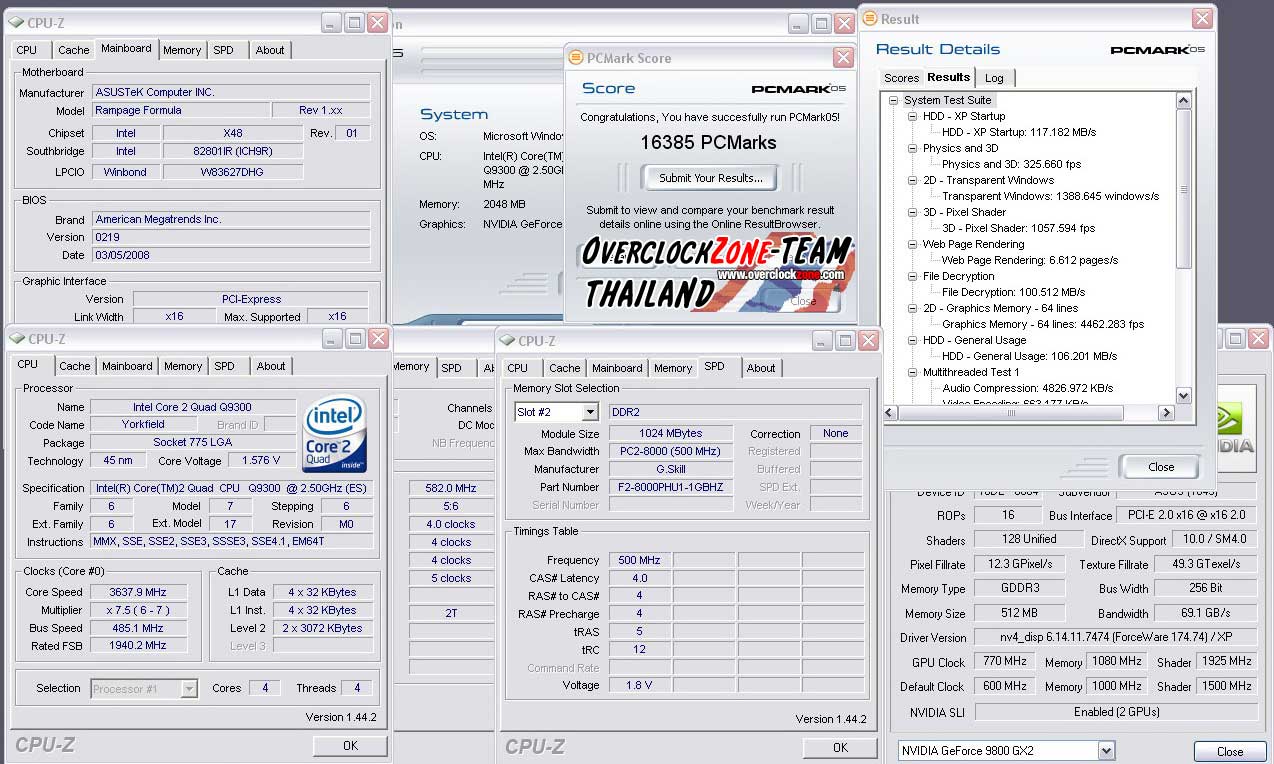Viewport: 1274px width, 764px height.
Task: Open the Log tab in the Result window
Action: [994, 78]
